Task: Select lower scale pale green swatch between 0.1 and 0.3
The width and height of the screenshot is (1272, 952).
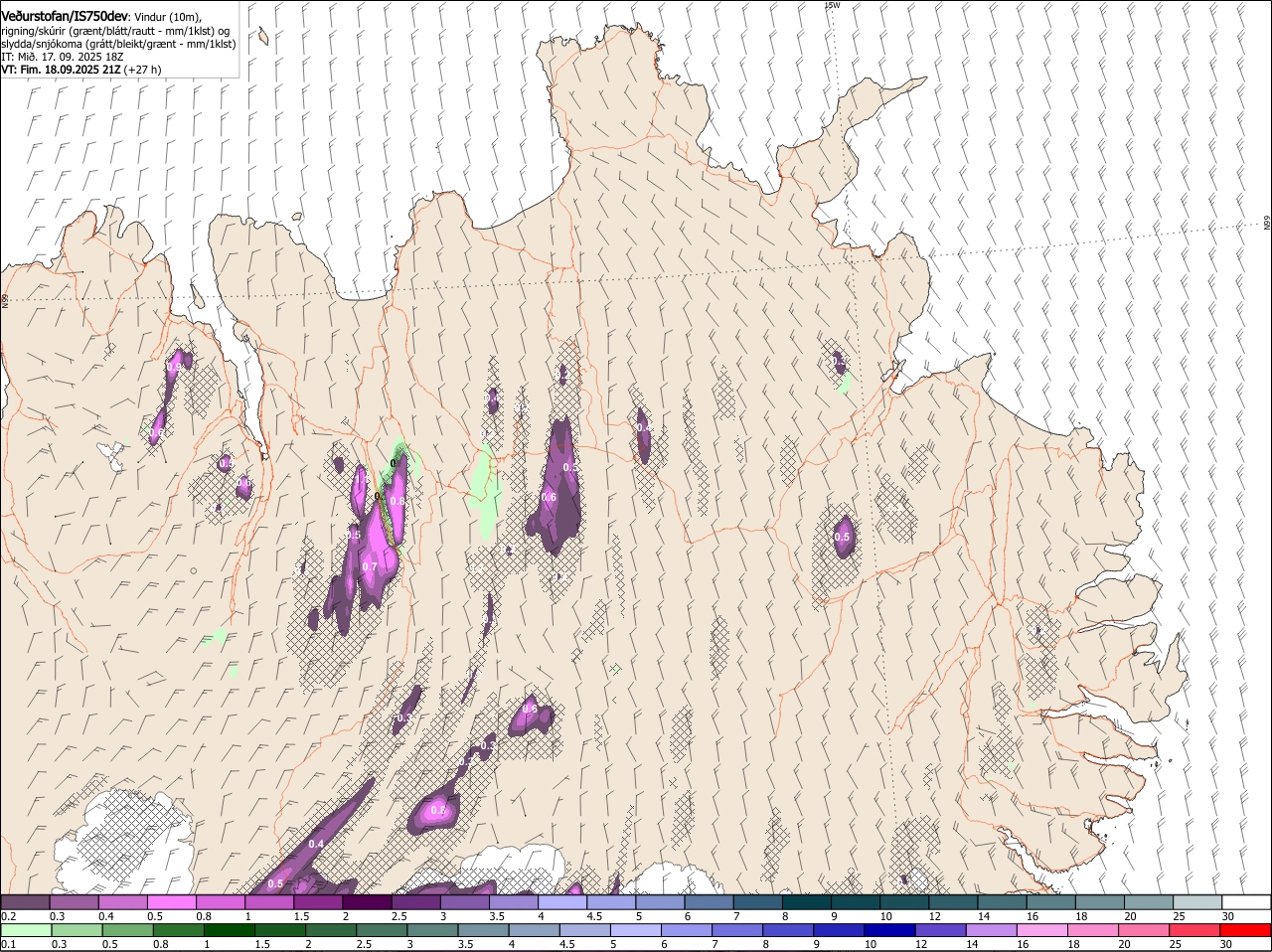Action: pyautogui.click(x=26, y=930)
